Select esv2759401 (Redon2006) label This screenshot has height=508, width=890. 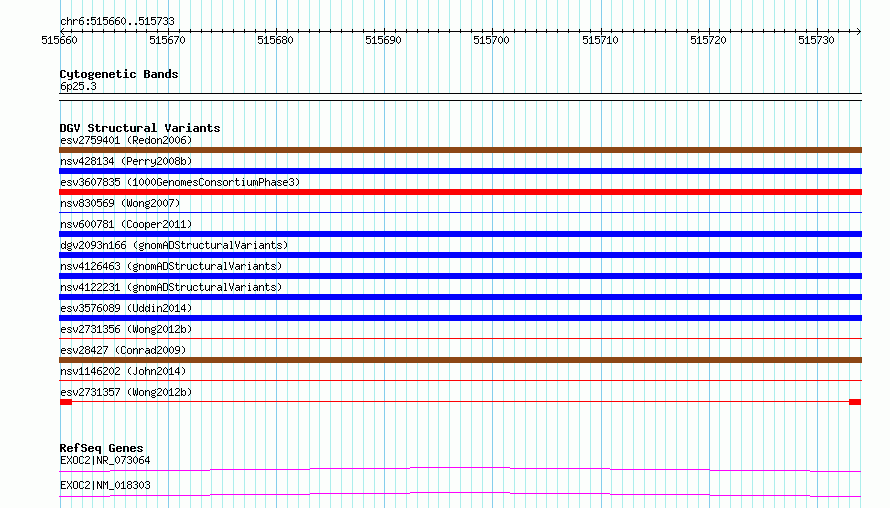coord(126,140)
